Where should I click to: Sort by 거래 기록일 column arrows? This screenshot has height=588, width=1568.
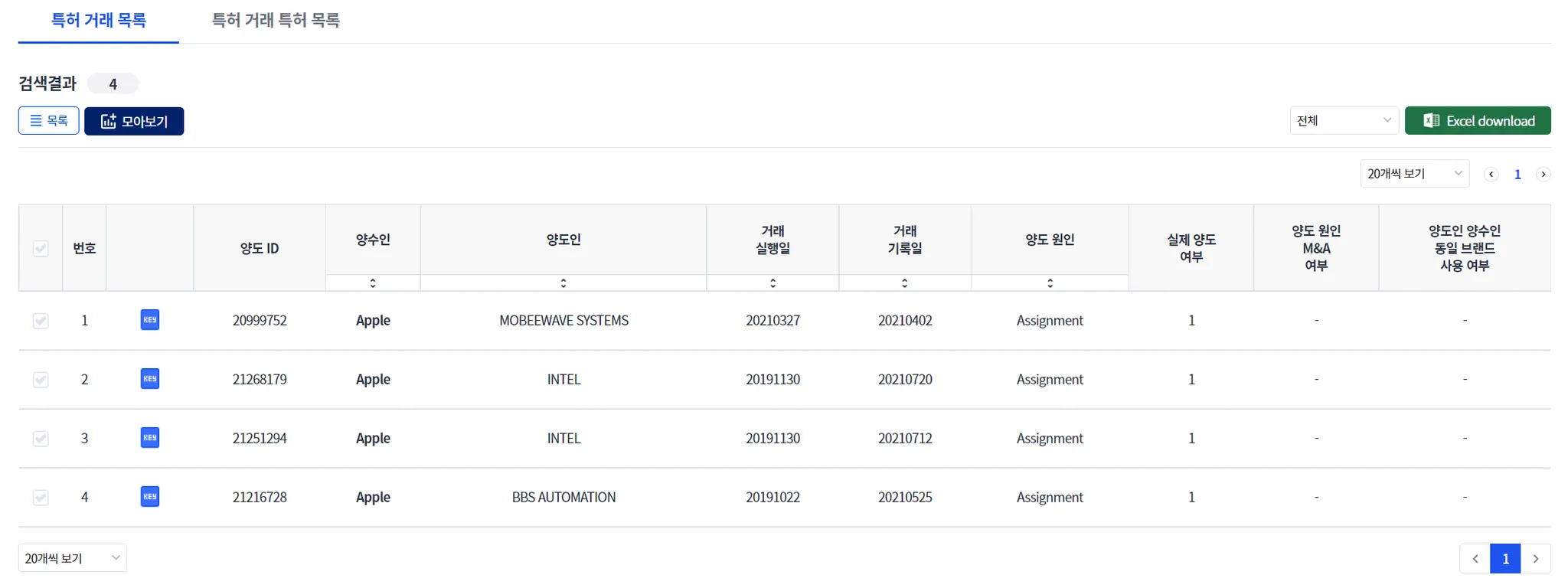click(x=904, y=283)
